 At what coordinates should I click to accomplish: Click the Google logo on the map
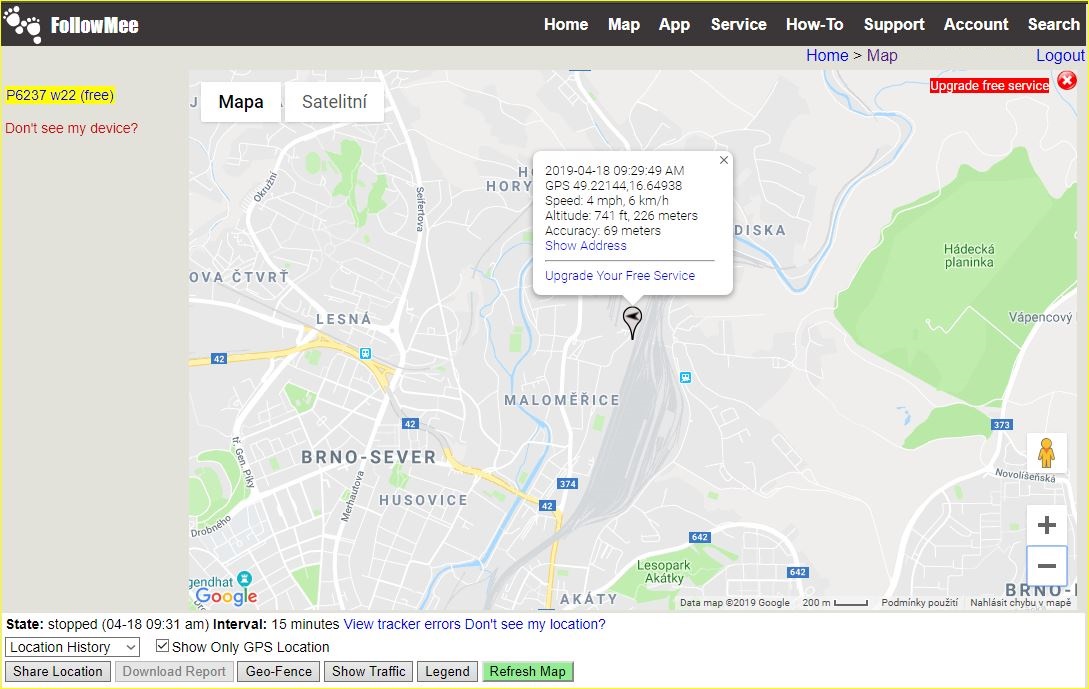[226, 596]
